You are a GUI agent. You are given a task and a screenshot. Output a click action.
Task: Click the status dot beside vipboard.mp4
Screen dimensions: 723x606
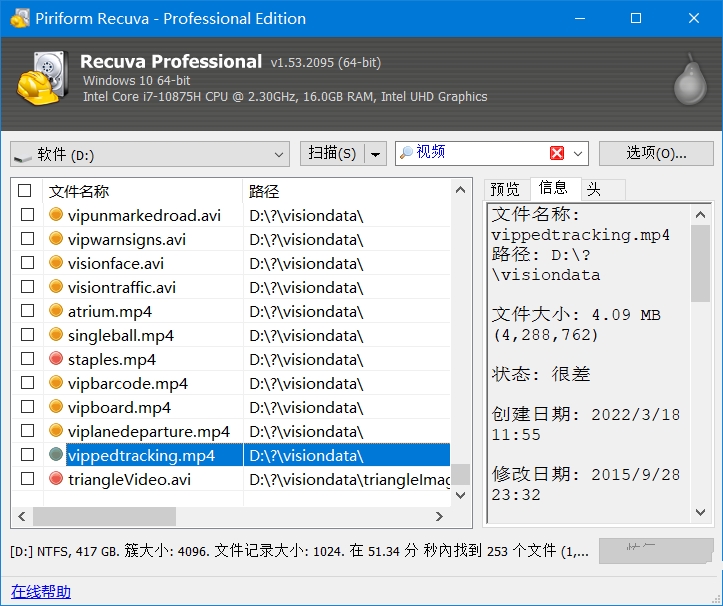(x=56, y=406)
